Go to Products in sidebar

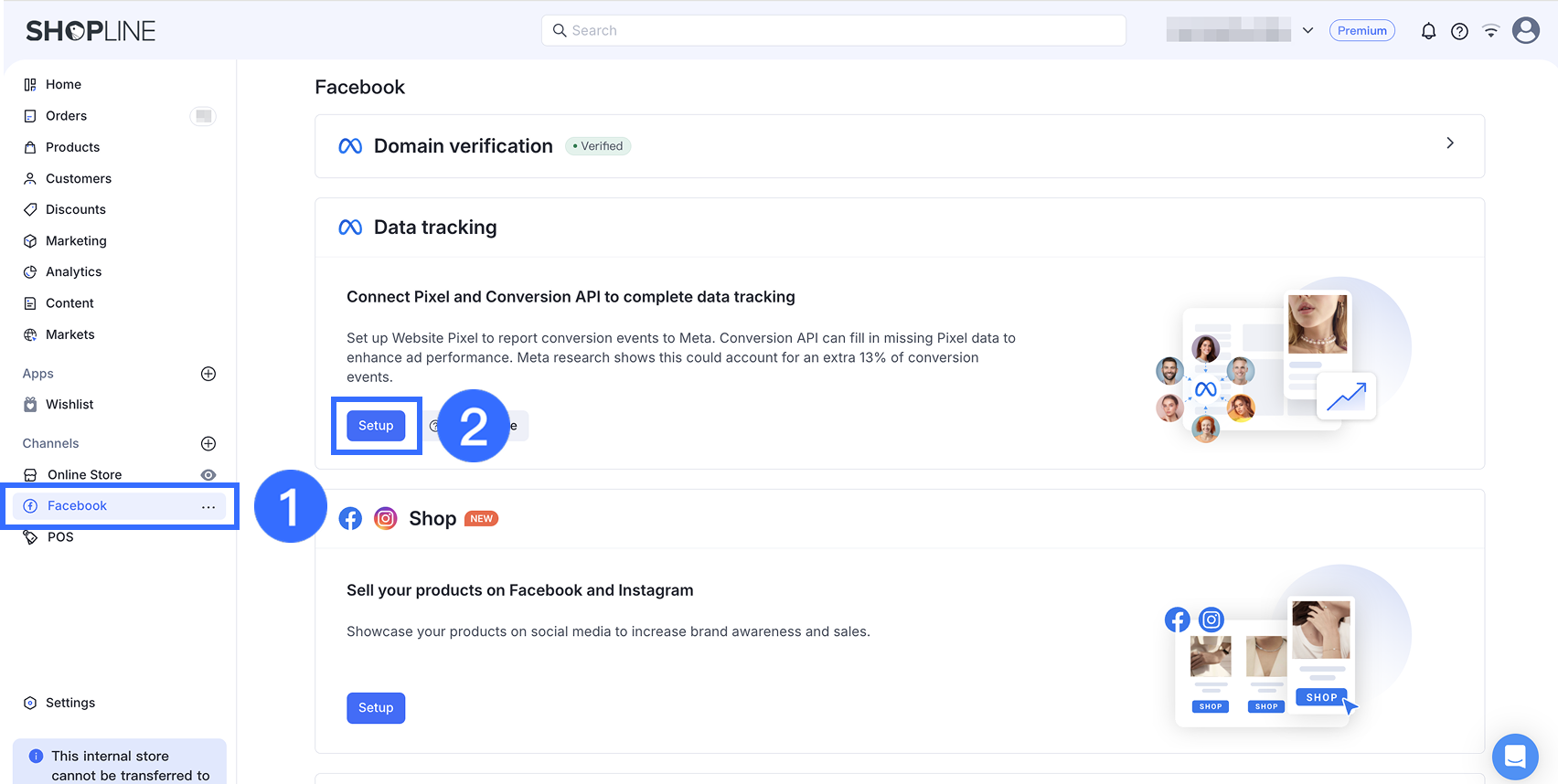click(72, 147)
